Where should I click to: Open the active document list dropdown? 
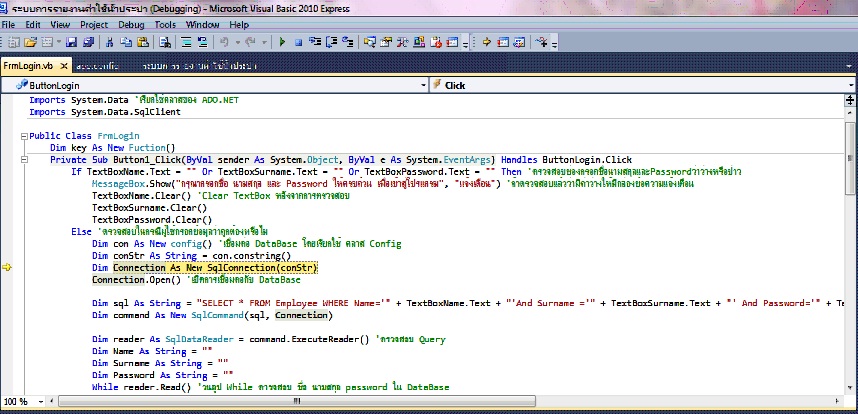(849, 66)
